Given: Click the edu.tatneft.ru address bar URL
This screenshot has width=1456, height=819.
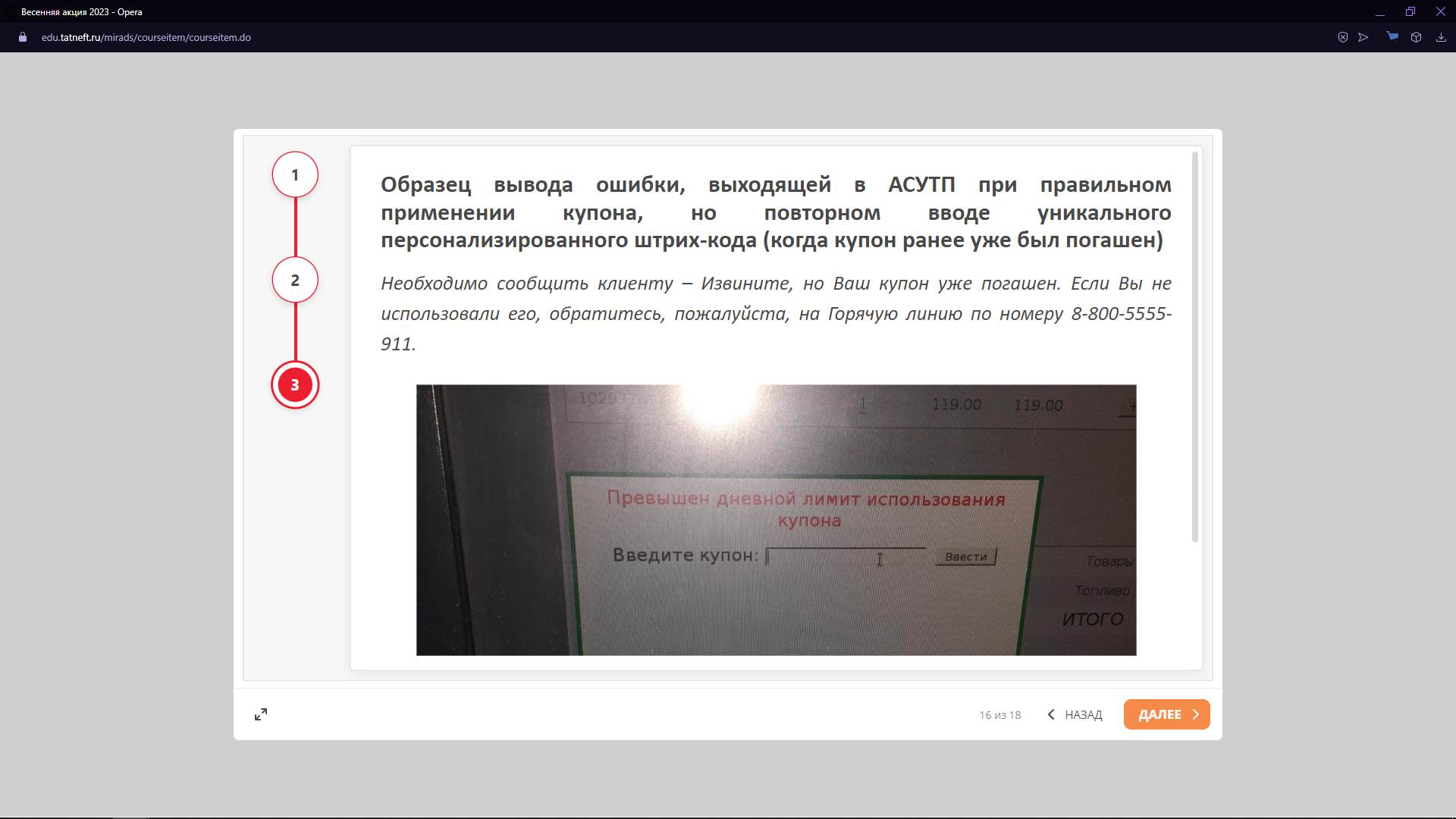Looking at the screenshot, I should tap(146, 37).
